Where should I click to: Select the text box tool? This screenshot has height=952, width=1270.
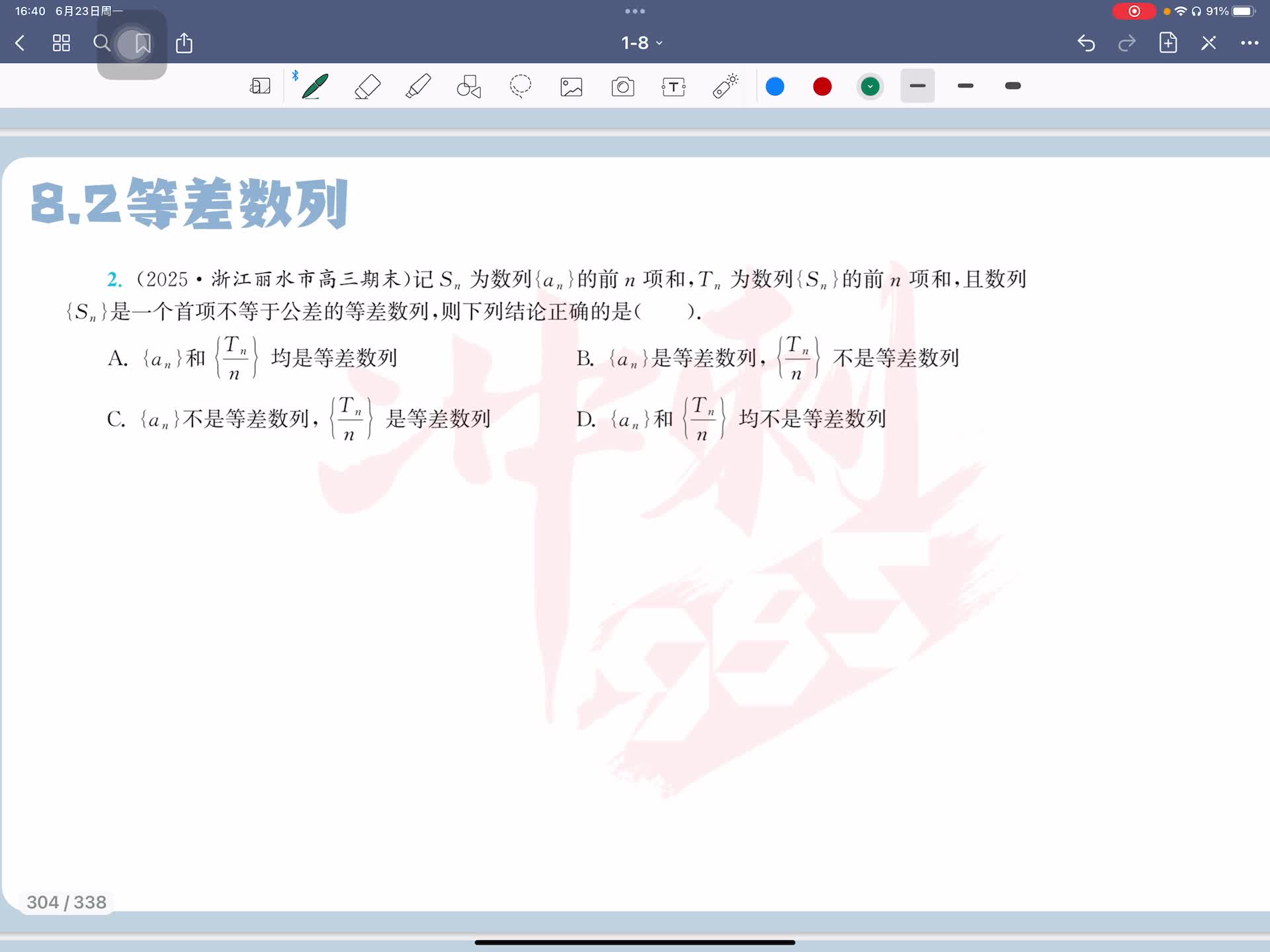coord(673,87)
